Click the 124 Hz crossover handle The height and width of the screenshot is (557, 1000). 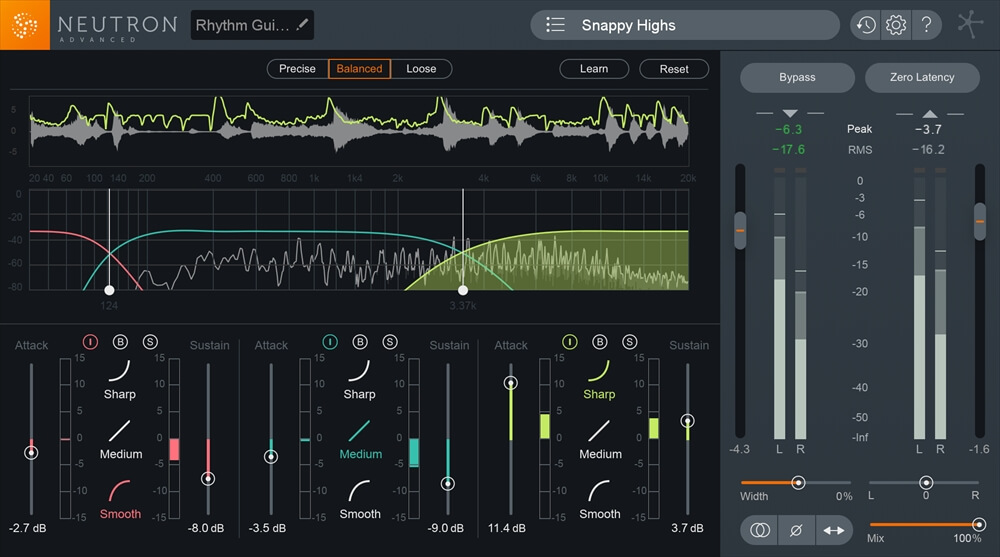pyautogui.click(x=109, y=290)
